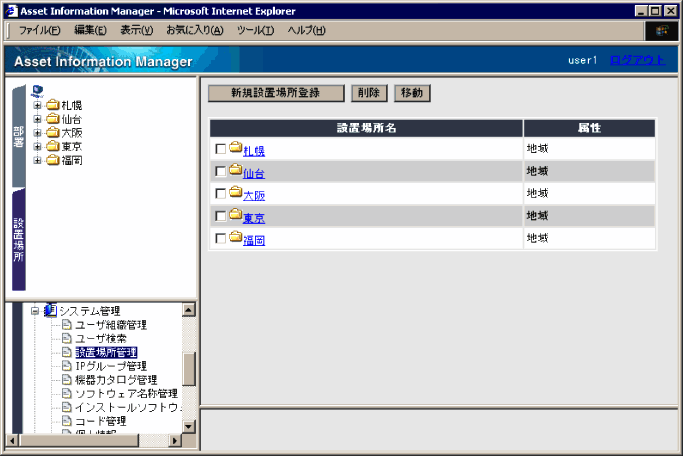This screenshot has height=456, width=683.
Task: Open the 札幌 link in table
Action: point(254,151)
